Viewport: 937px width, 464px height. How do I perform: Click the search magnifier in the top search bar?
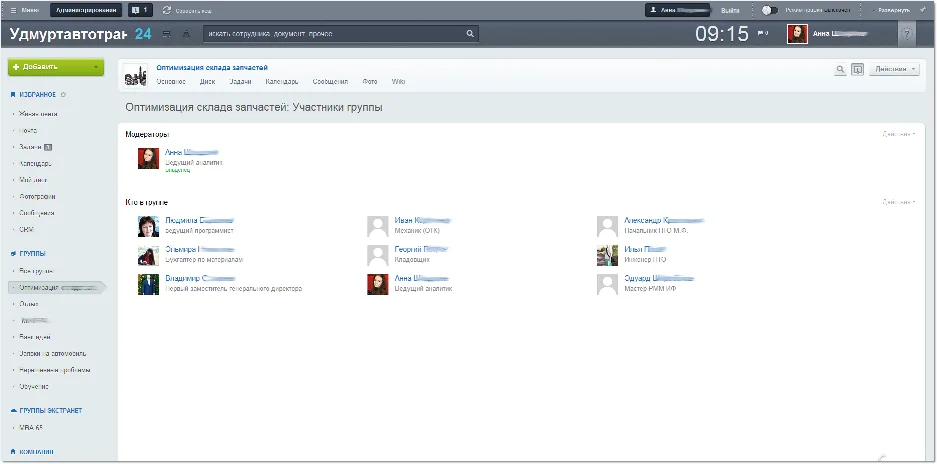[470, 34]
